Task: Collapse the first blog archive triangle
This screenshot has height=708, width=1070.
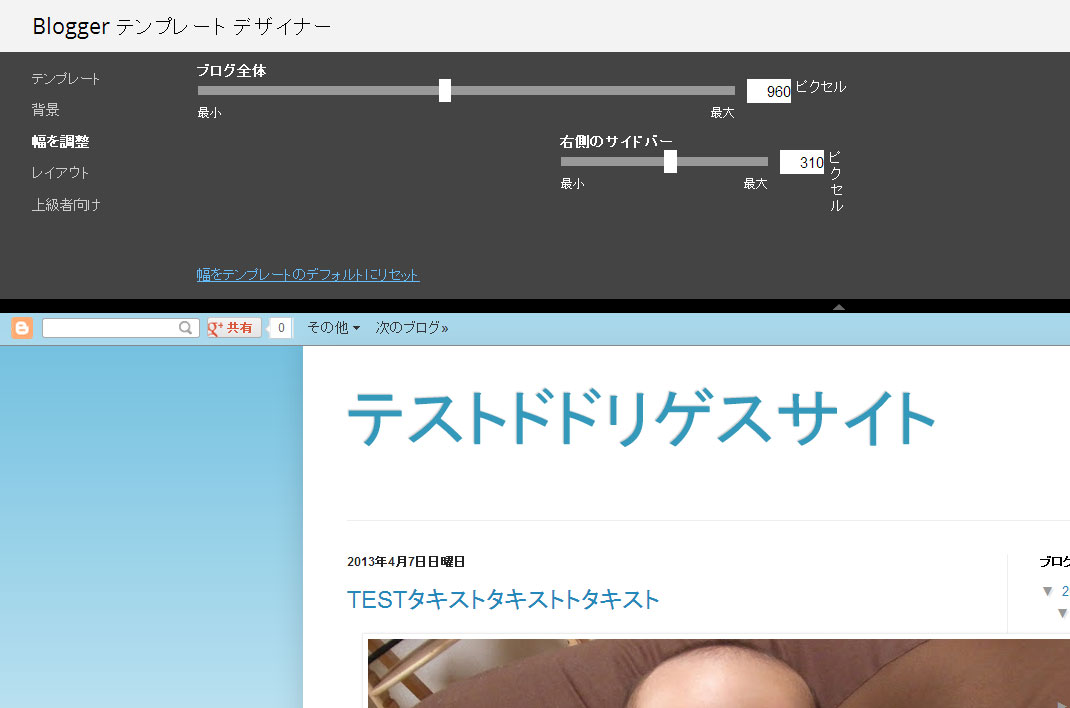Action: [1047, 591]
